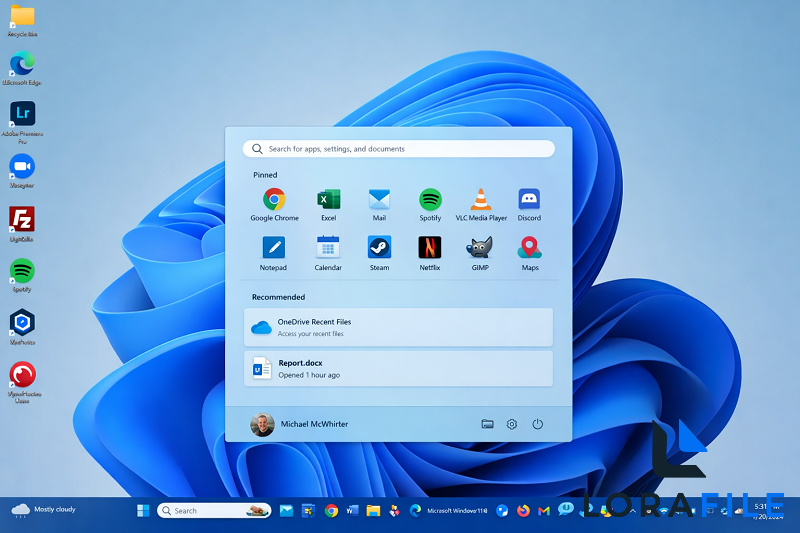Select the red circular desktop shortcut
Image resolution: width=800 pixels, height=533 pixels.
[22, 383]
